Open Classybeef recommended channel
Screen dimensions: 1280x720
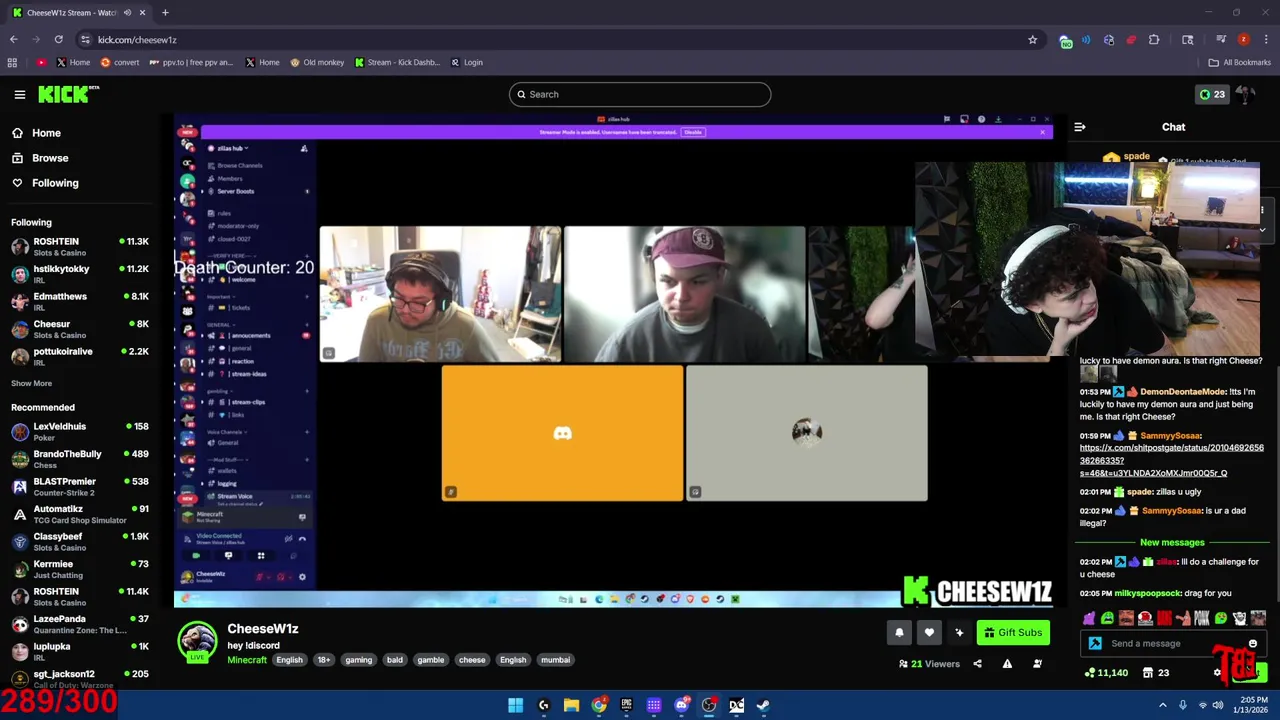[80, 541]
